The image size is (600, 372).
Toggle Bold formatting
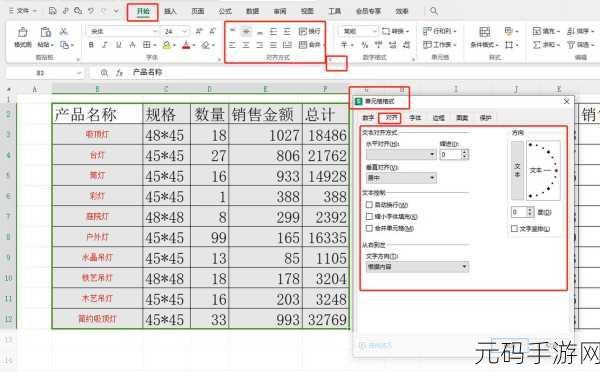pos(91,45)
